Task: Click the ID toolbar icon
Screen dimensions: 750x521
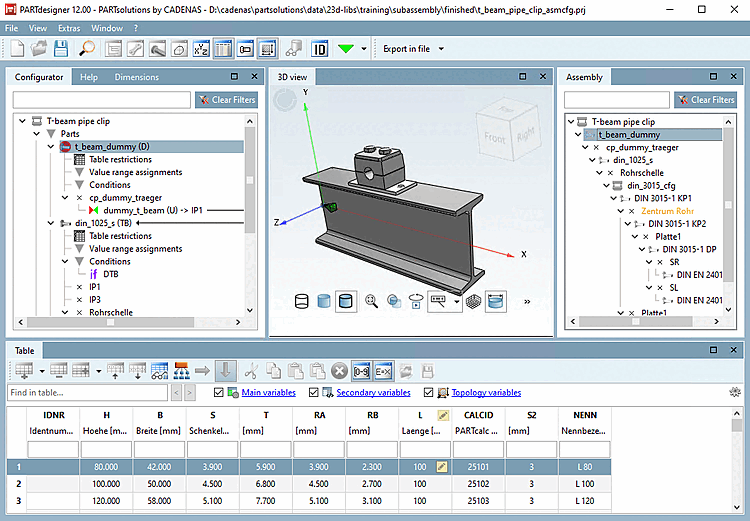Action: (x=320, y=48)
